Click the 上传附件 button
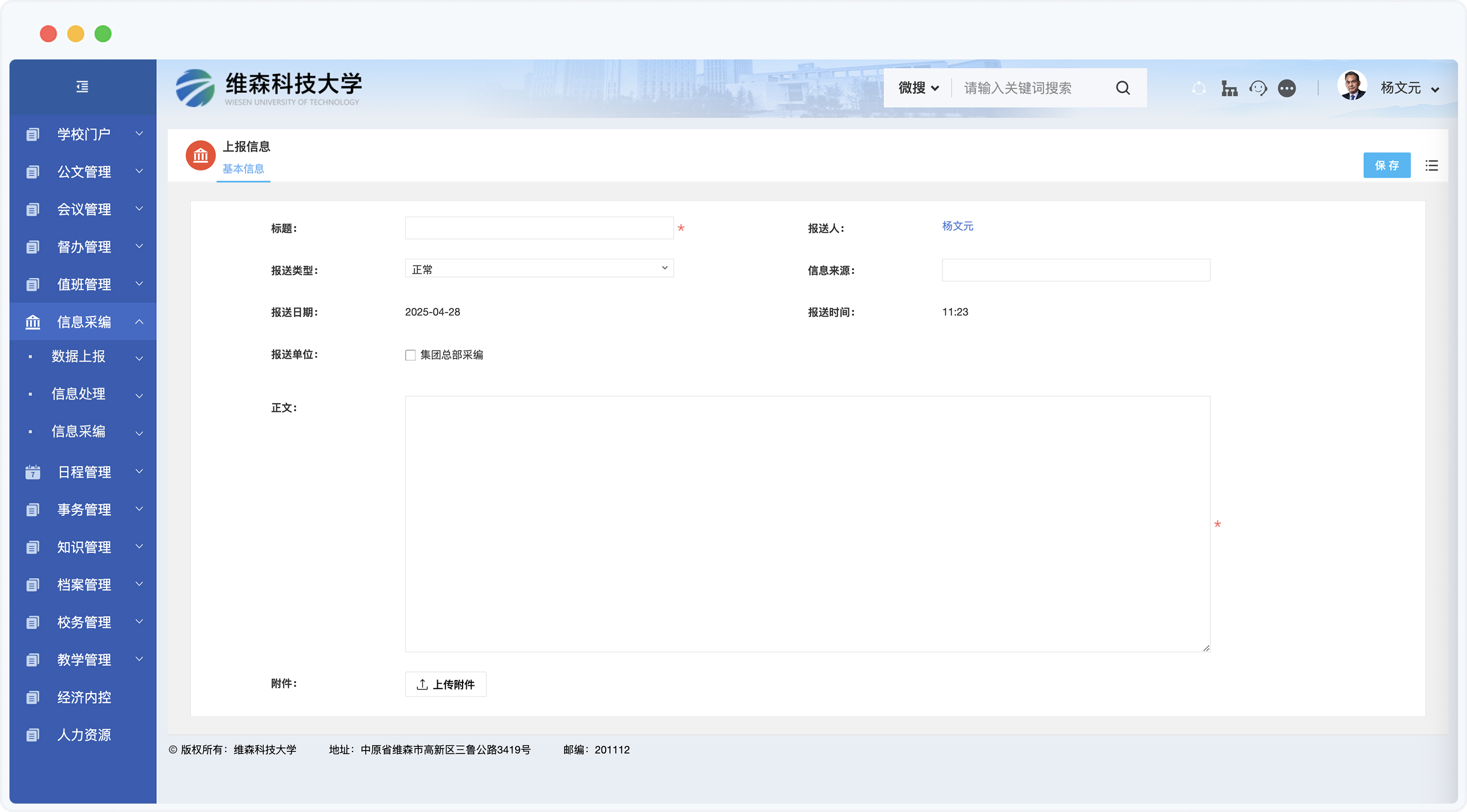This screenshot has height=812, width=1467. pos(445,685)
